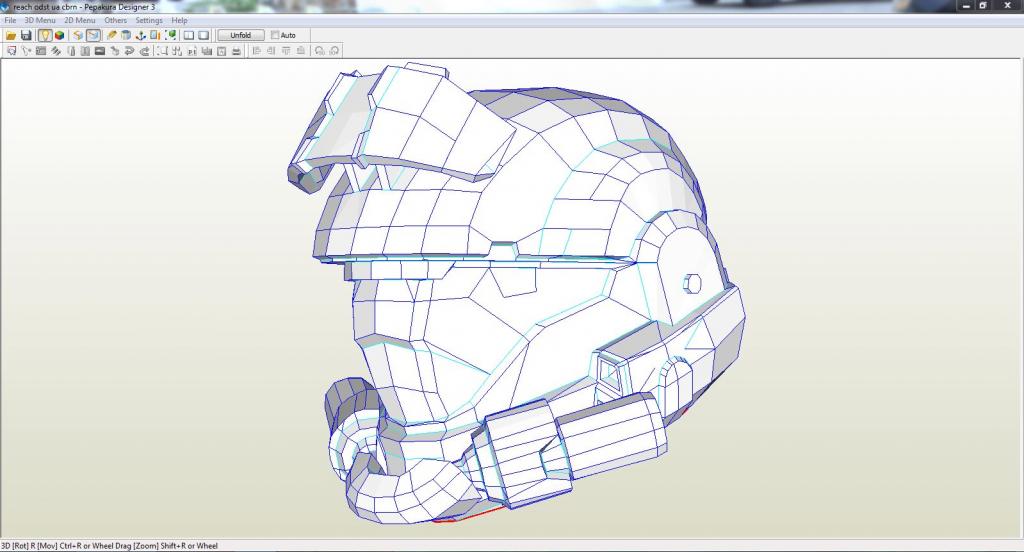
Task: Open the Others menu
Action: pos(116,20)
